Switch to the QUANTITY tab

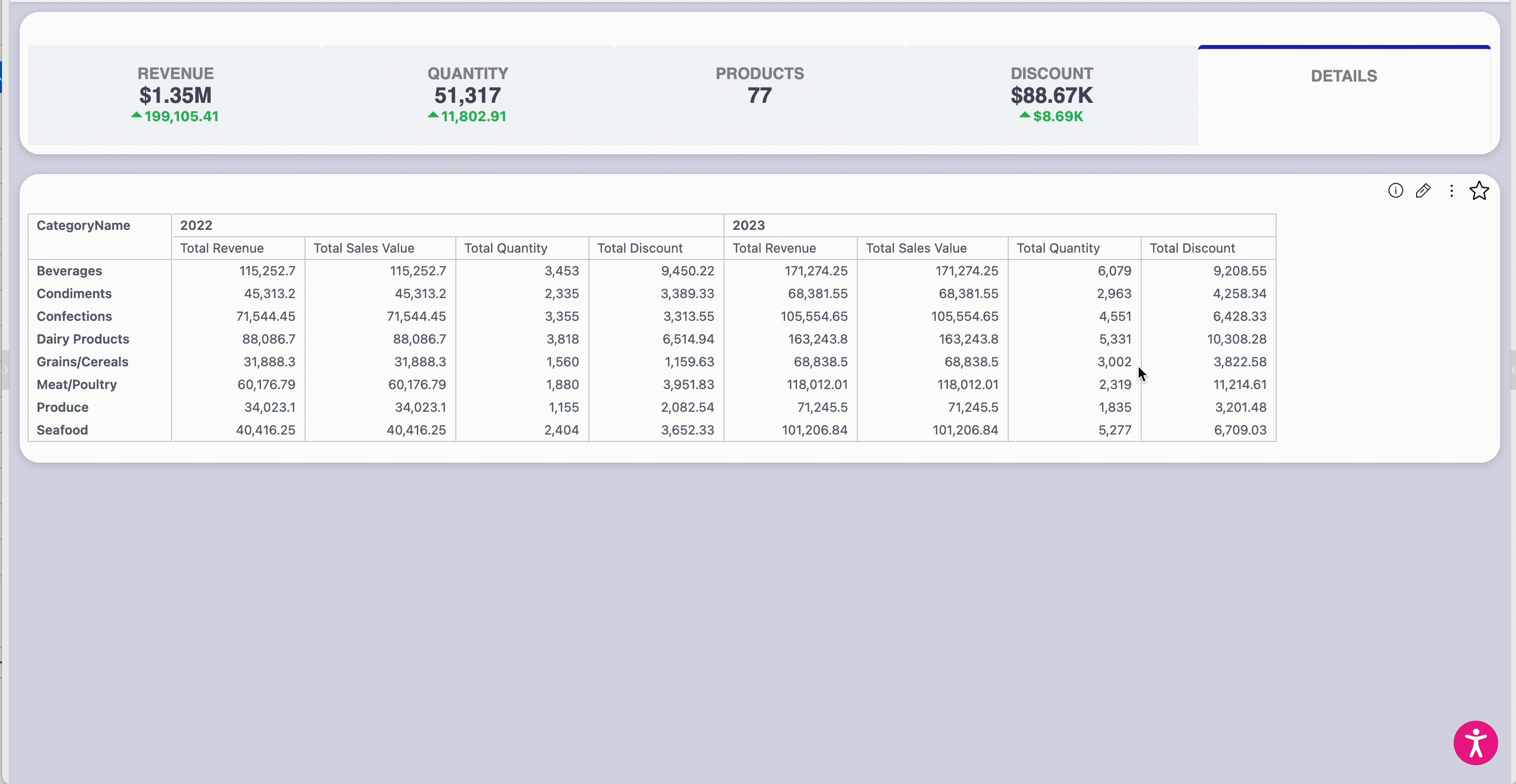click(x=467, y=95)
